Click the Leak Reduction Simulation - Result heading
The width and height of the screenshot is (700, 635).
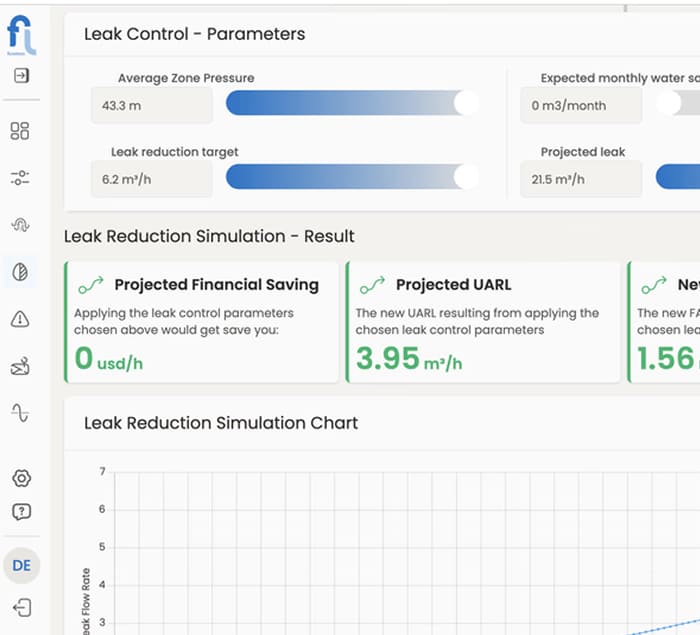[x=209, y=236]
